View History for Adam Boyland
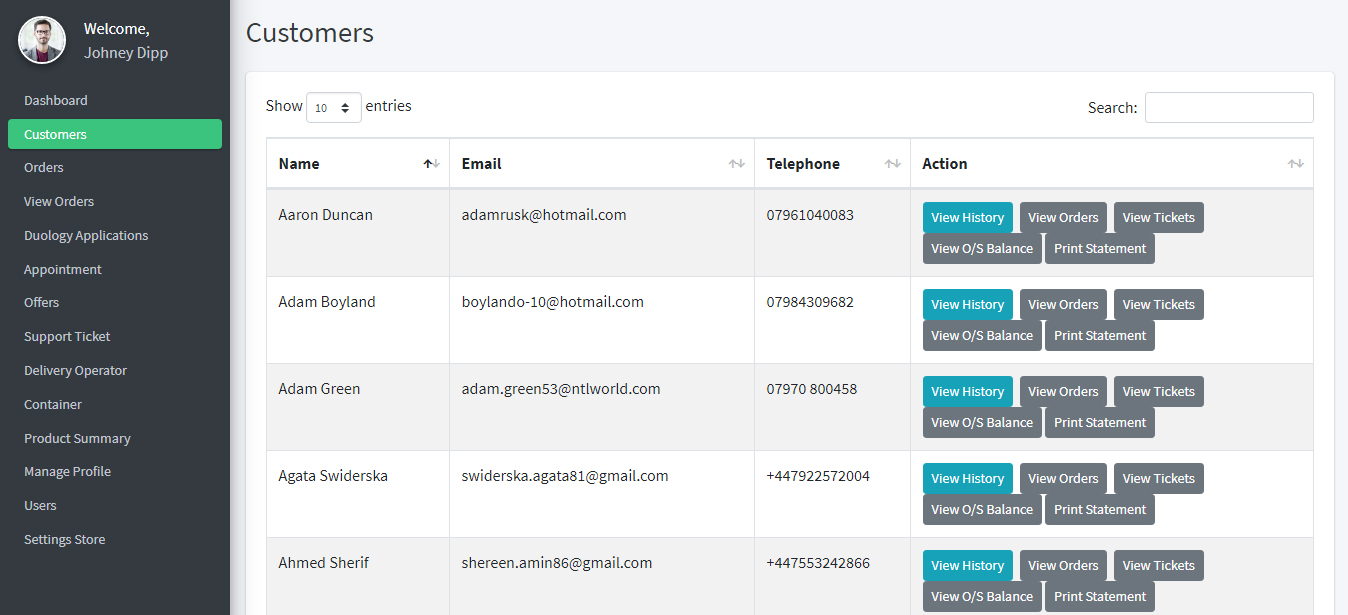 [x=967, y=304]
